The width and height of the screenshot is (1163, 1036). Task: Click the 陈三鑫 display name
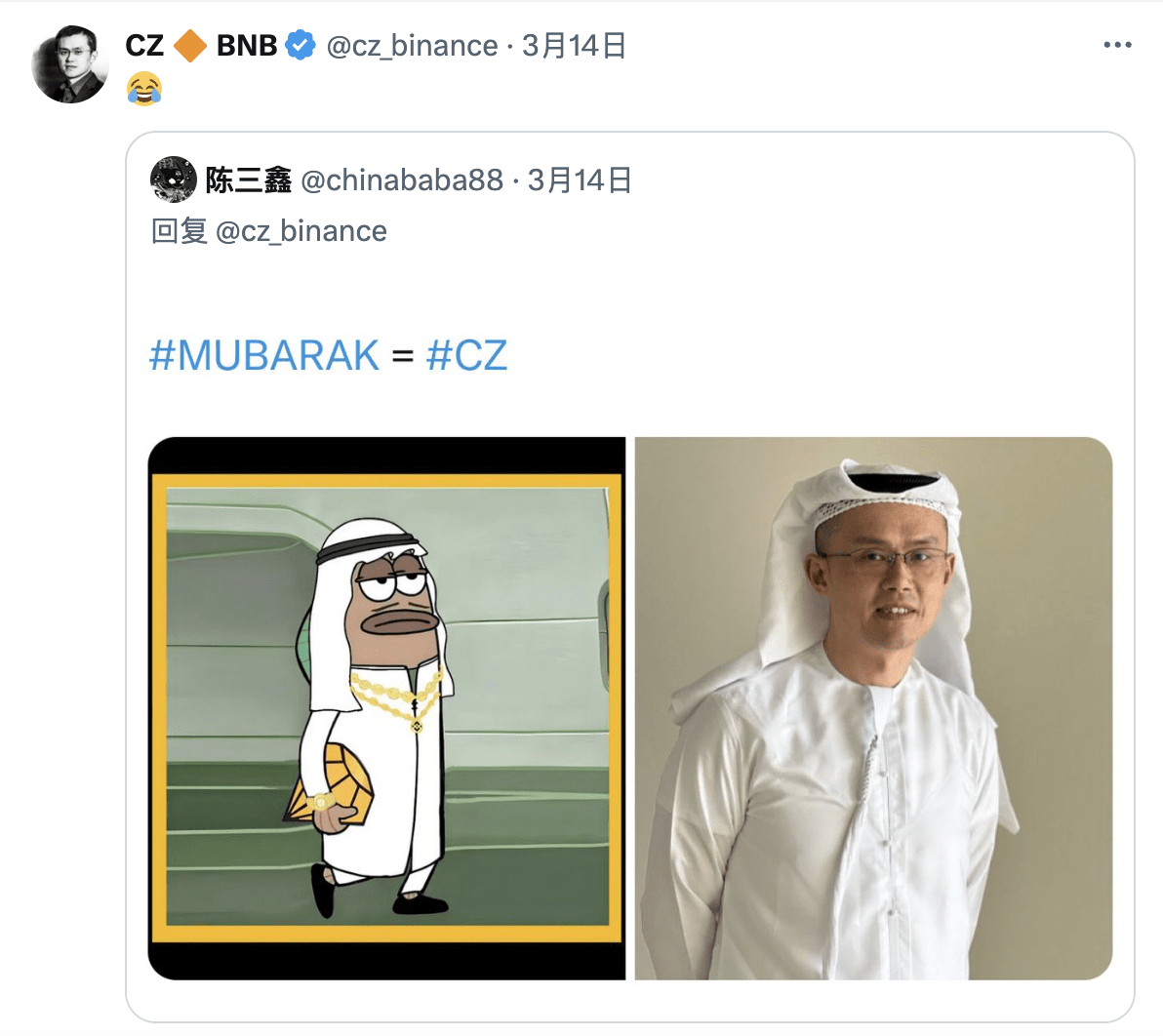[249, 180]
